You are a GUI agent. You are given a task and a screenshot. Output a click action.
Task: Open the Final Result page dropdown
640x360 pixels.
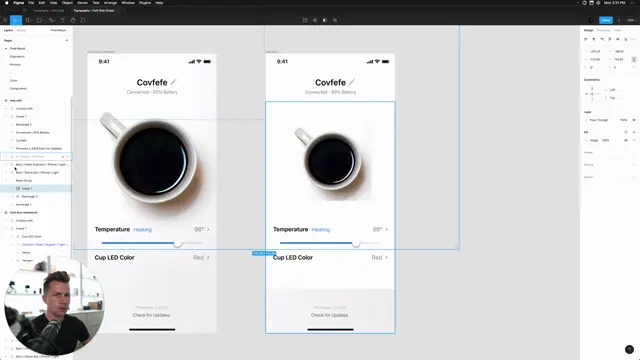tap(59, 30)
